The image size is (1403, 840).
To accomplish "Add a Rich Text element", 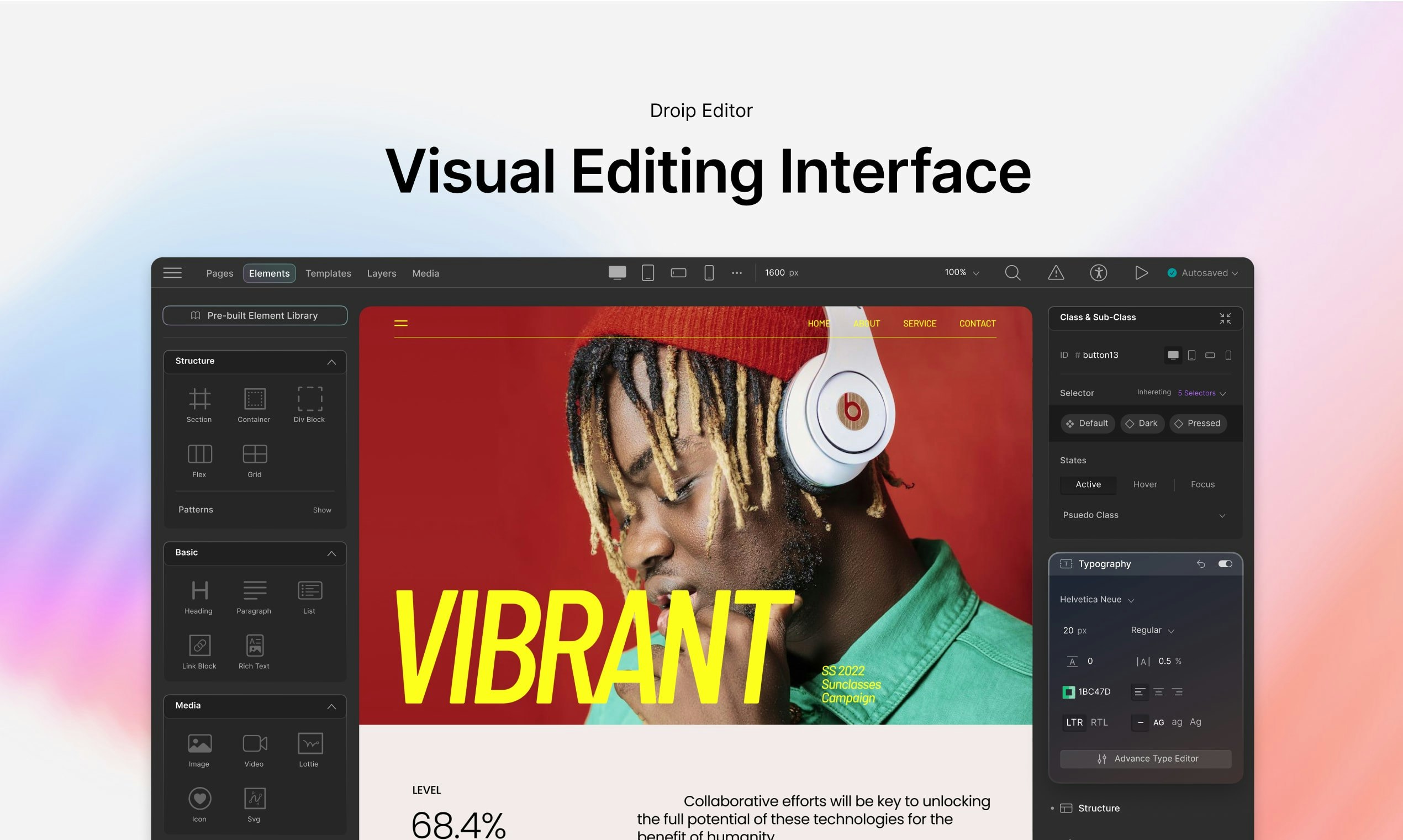I will click(254, 652).
